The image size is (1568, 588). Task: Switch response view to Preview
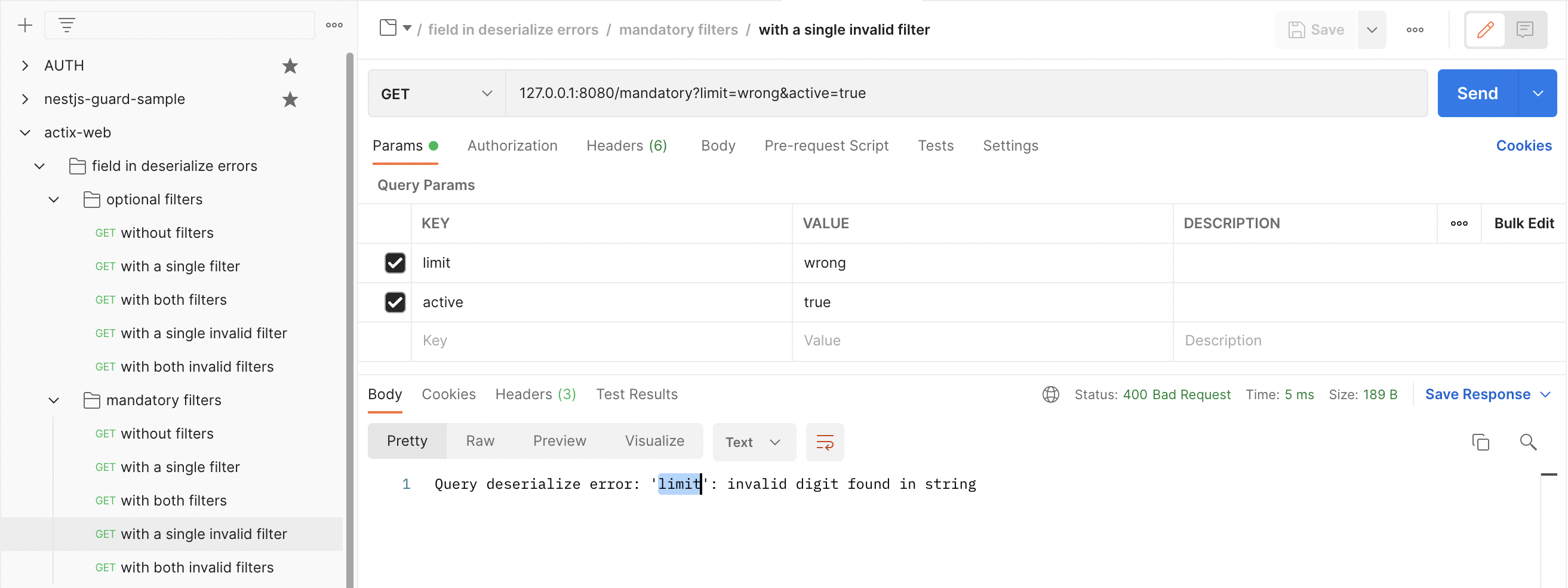[x=559, y=441]
